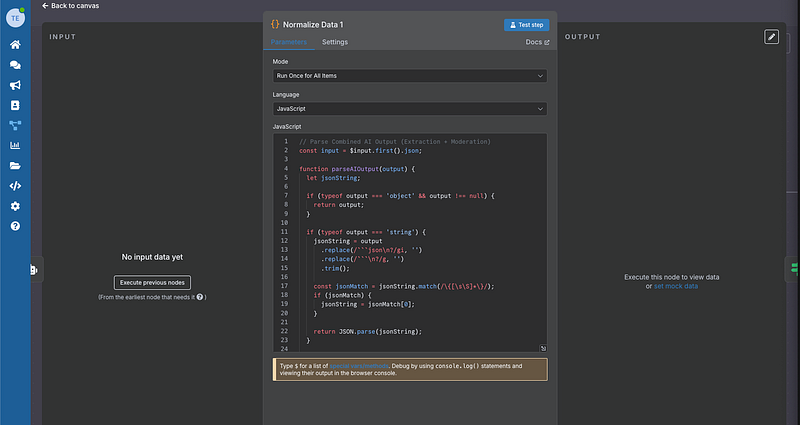This screenshot has width=800, height=425.
Task: Open the chat conversations sidebar icon
Action: (x=15, y=65)
